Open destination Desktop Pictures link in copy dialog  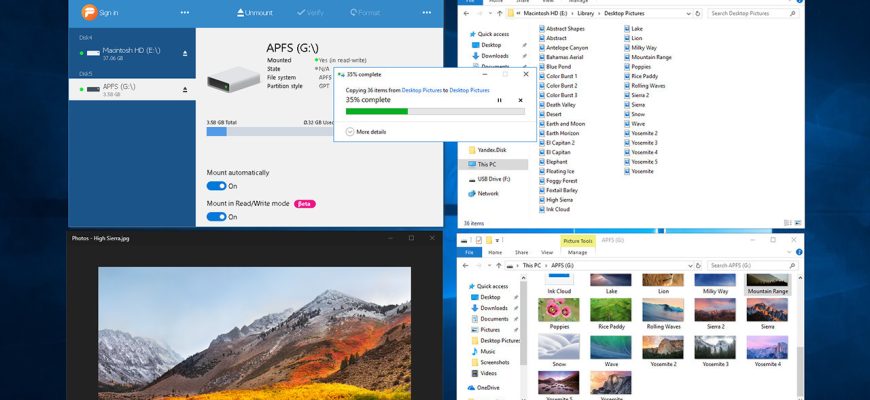pyautogui.click(x=469, y=90)
